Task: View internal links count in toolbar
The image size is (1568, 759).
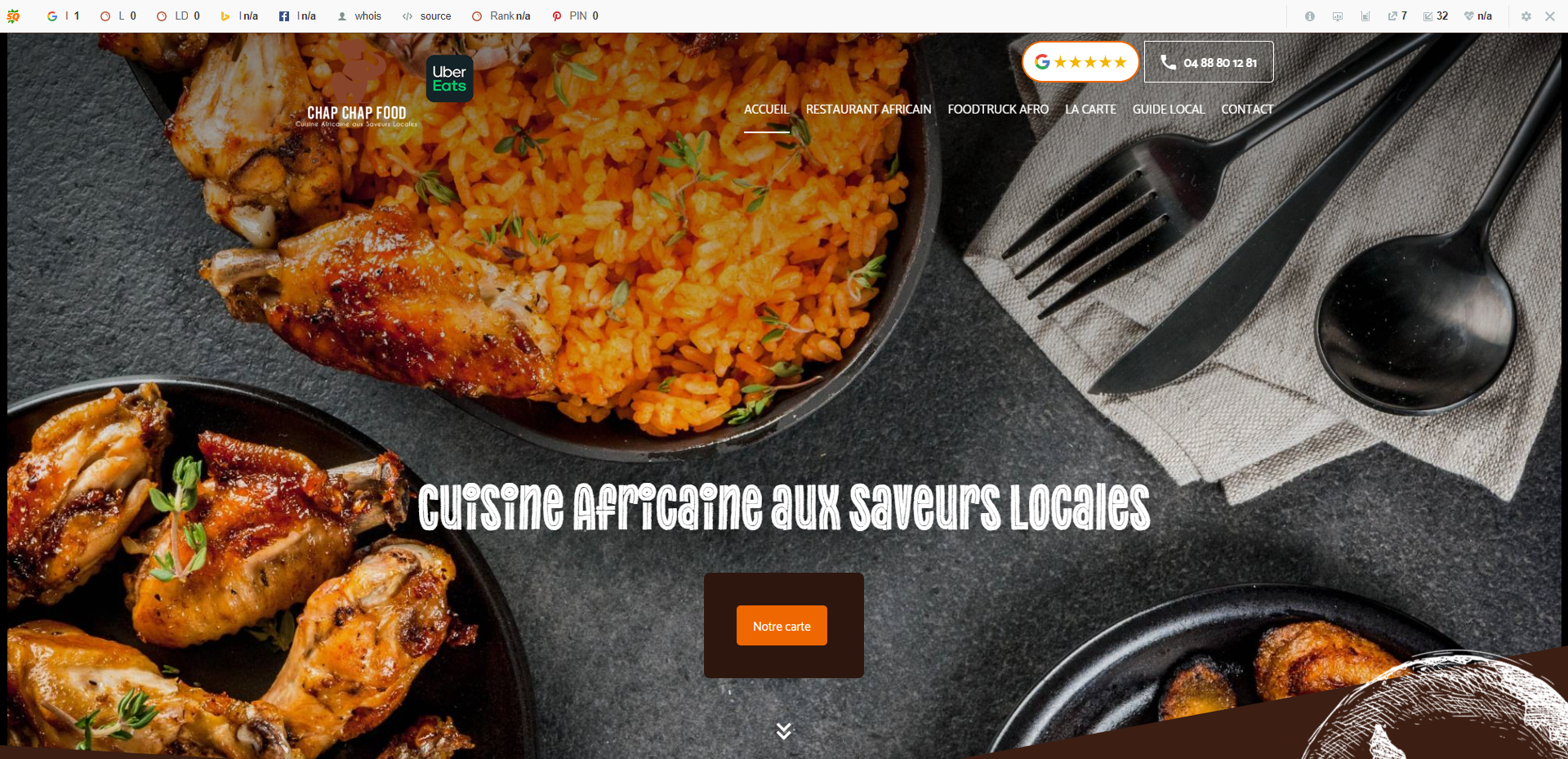Action: click(1436, 16)
